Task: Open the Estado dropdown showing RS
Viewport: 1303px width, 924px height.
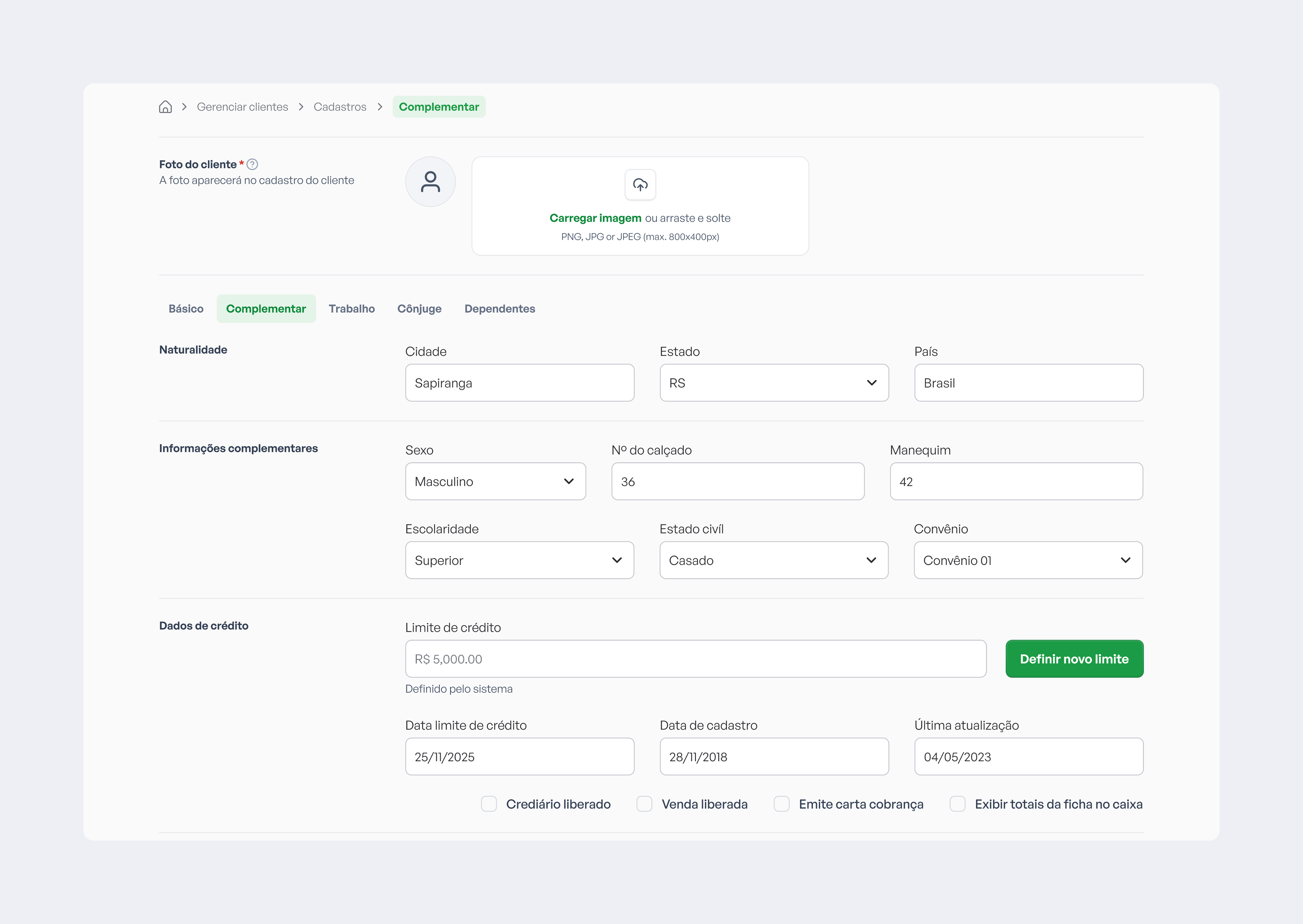Action: tap(774, 383)
